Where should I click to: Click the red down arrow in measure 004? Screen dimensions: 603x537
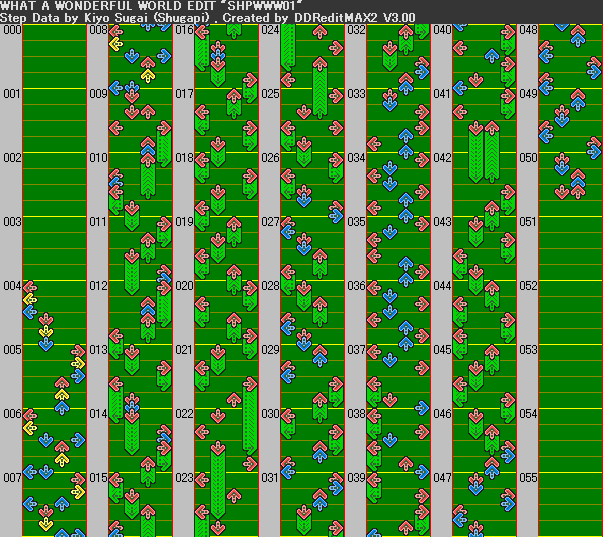coord(46,319)
